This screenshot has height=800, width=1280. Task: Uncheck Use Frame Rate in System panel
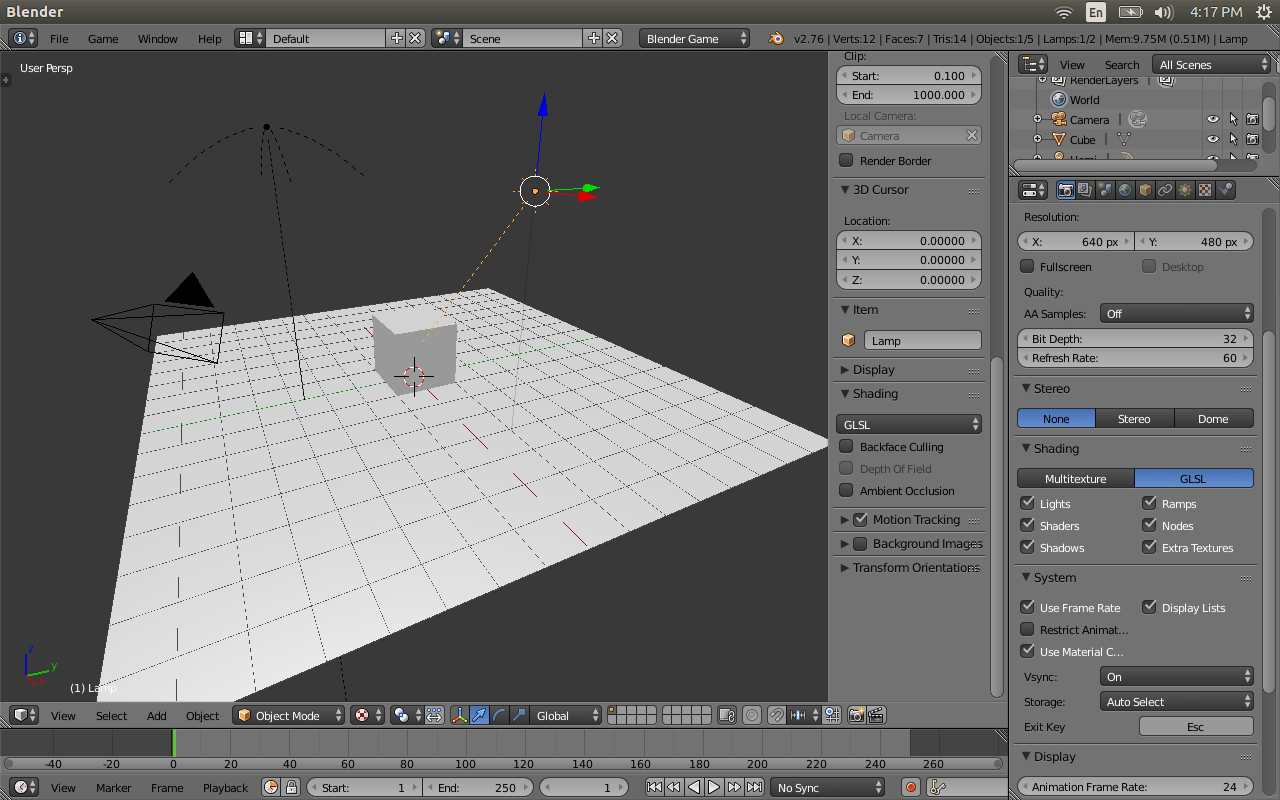pos(1027,607)
